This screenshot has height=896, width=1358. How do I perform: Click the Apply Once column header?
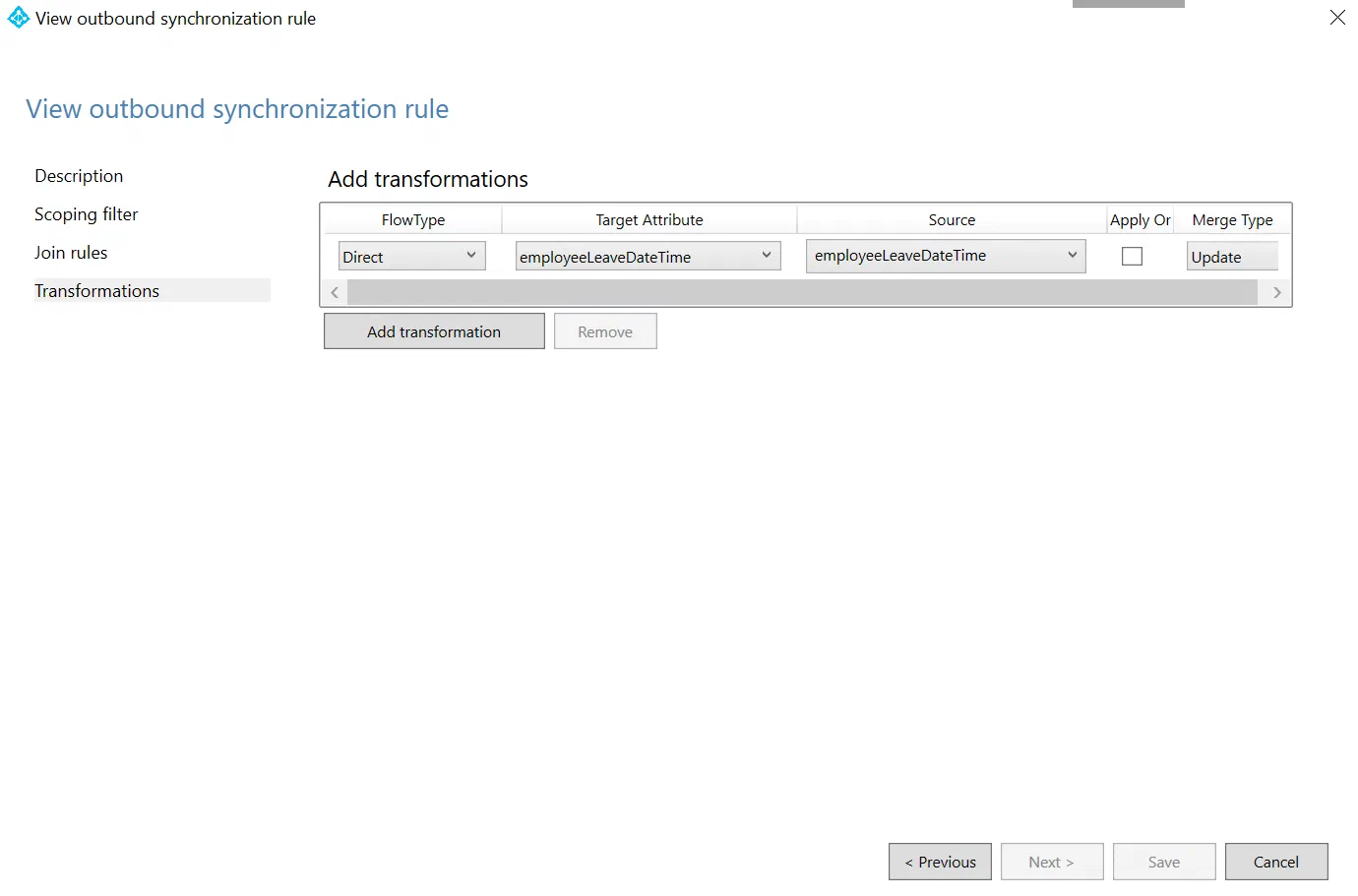point(1140,220)
